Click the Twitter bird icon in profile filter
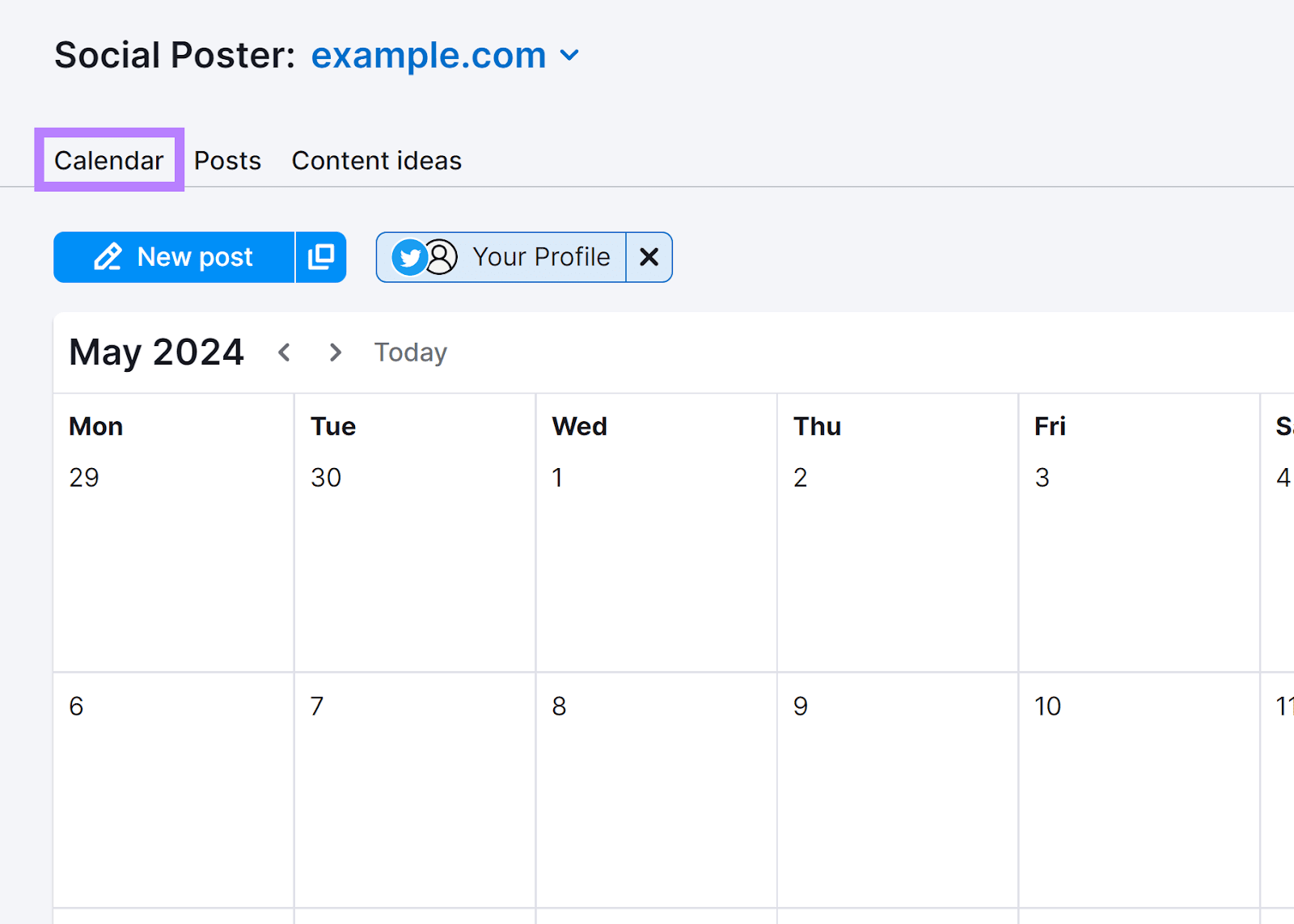Screen dimensions: 1294x924 point(411,257)
